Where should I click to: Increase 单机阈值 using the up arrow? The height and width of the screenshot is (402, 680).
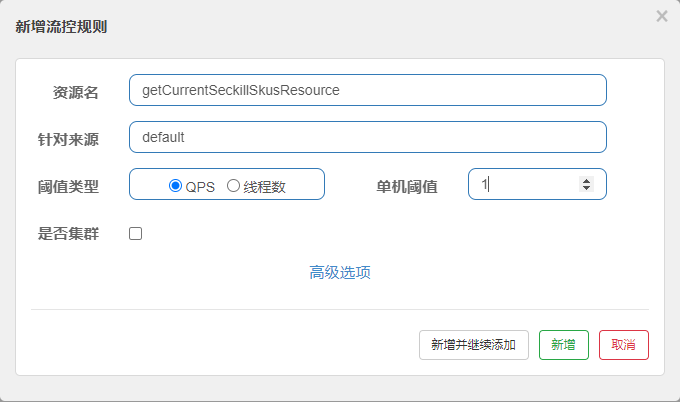pyautogui.click(x=586, y=181)
